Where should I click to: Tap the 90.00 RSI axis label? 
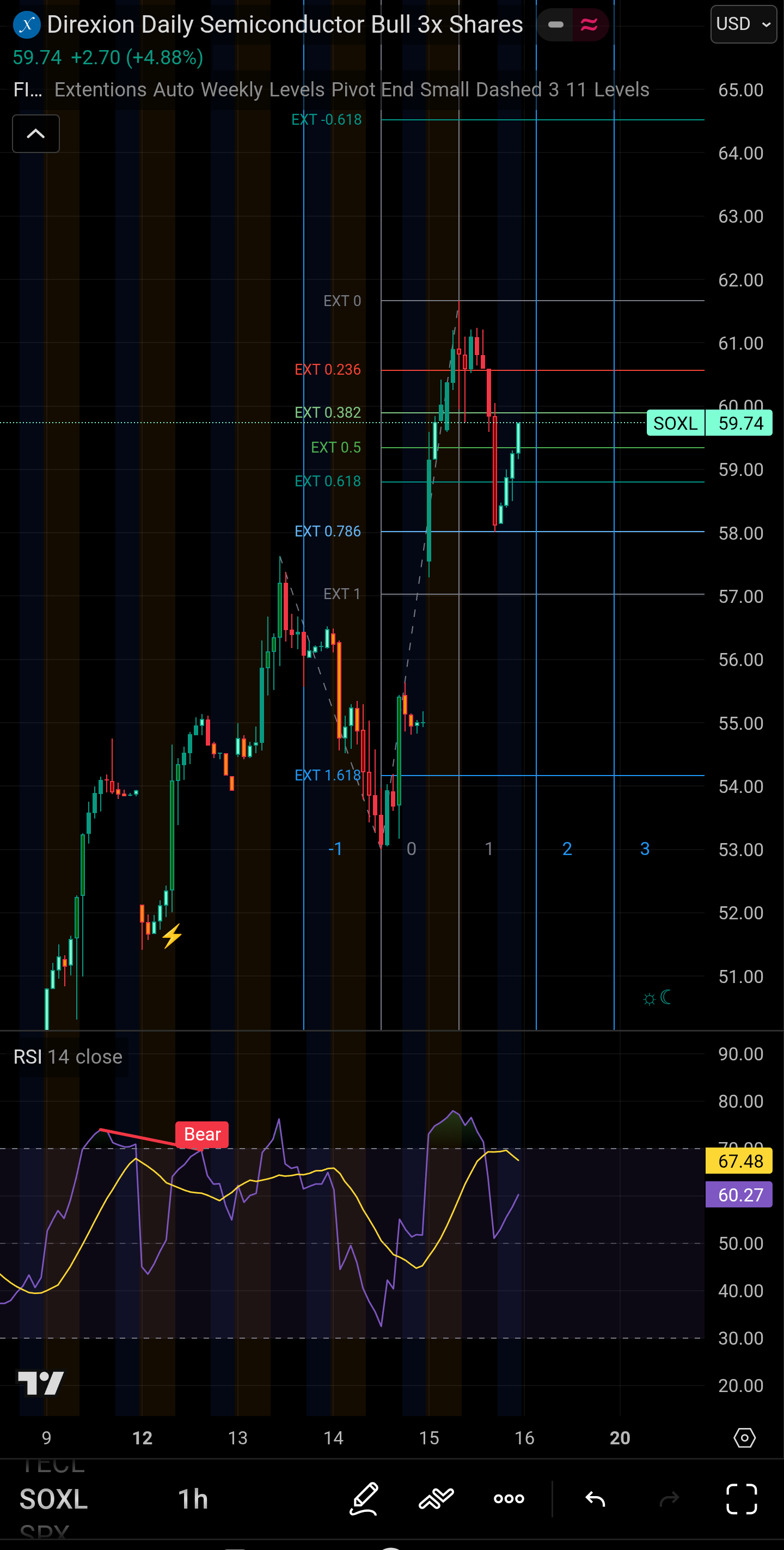pos(740,1054)
